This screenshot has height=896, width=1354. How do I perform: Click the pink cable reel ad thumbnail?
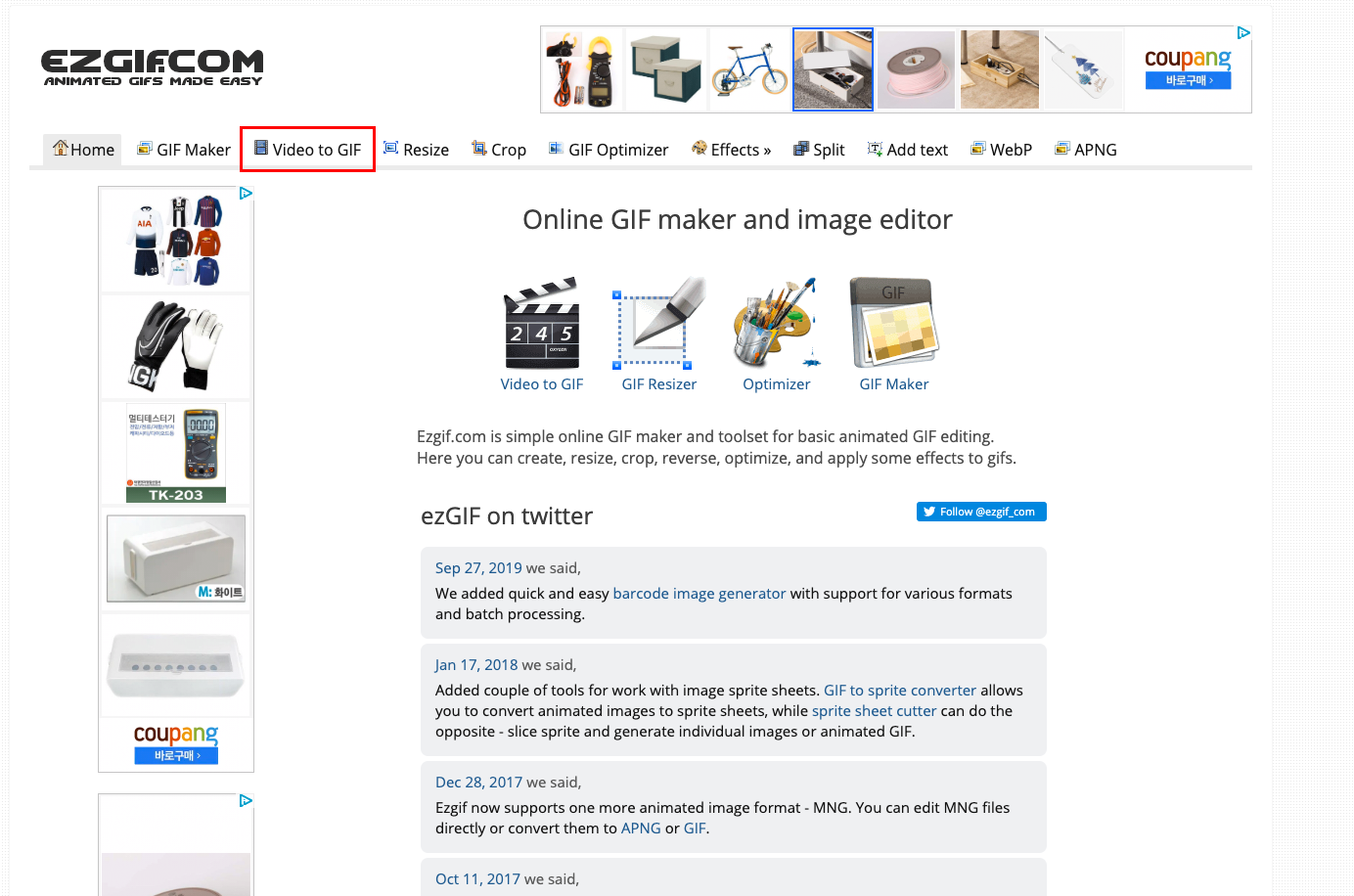coord(916,69)
